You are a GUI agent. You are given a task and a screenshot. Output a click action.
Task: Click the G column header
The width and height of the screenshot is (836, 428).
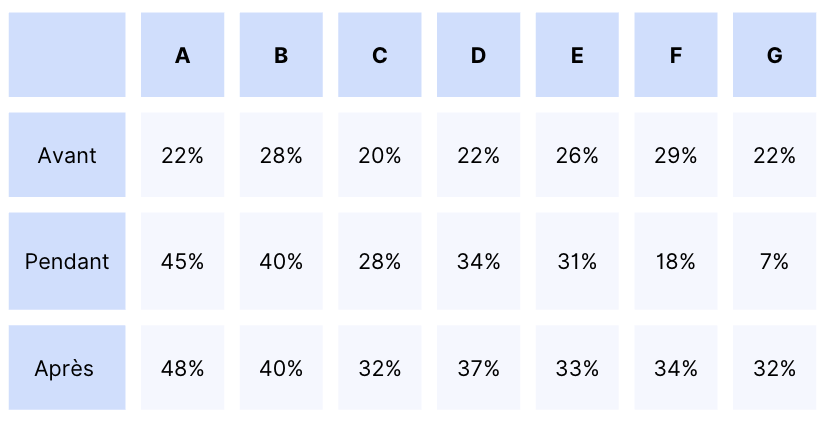[774, 55]
